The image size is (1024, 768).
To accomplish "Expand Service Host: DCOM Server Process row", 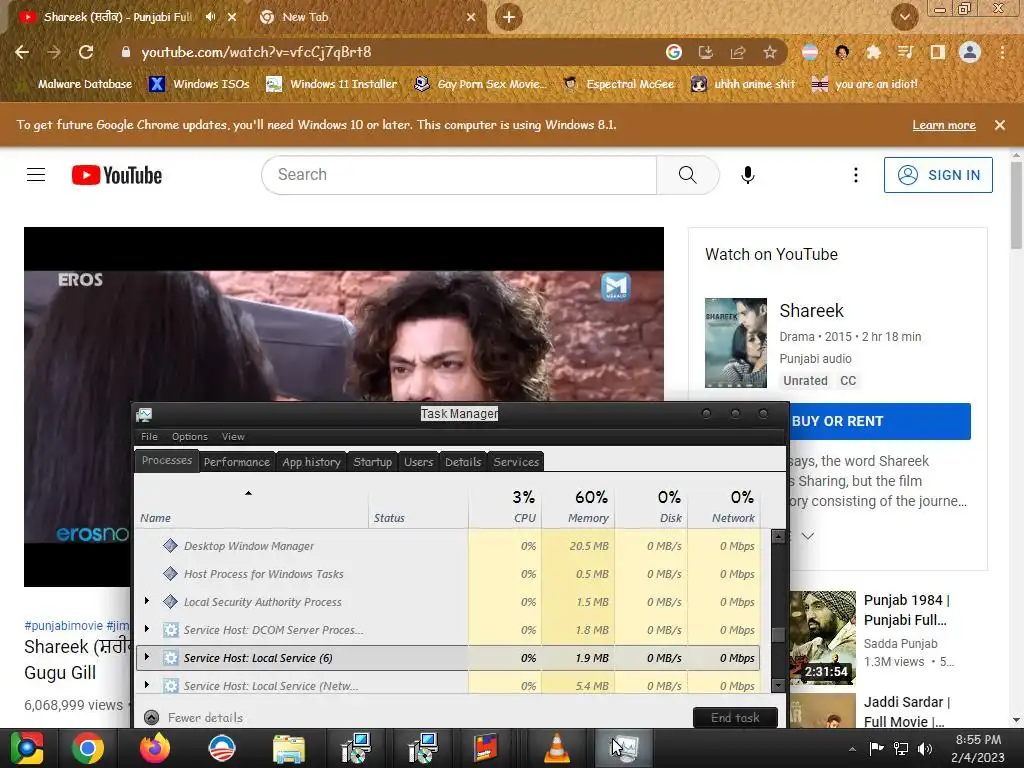I will [x=147, y=629].
